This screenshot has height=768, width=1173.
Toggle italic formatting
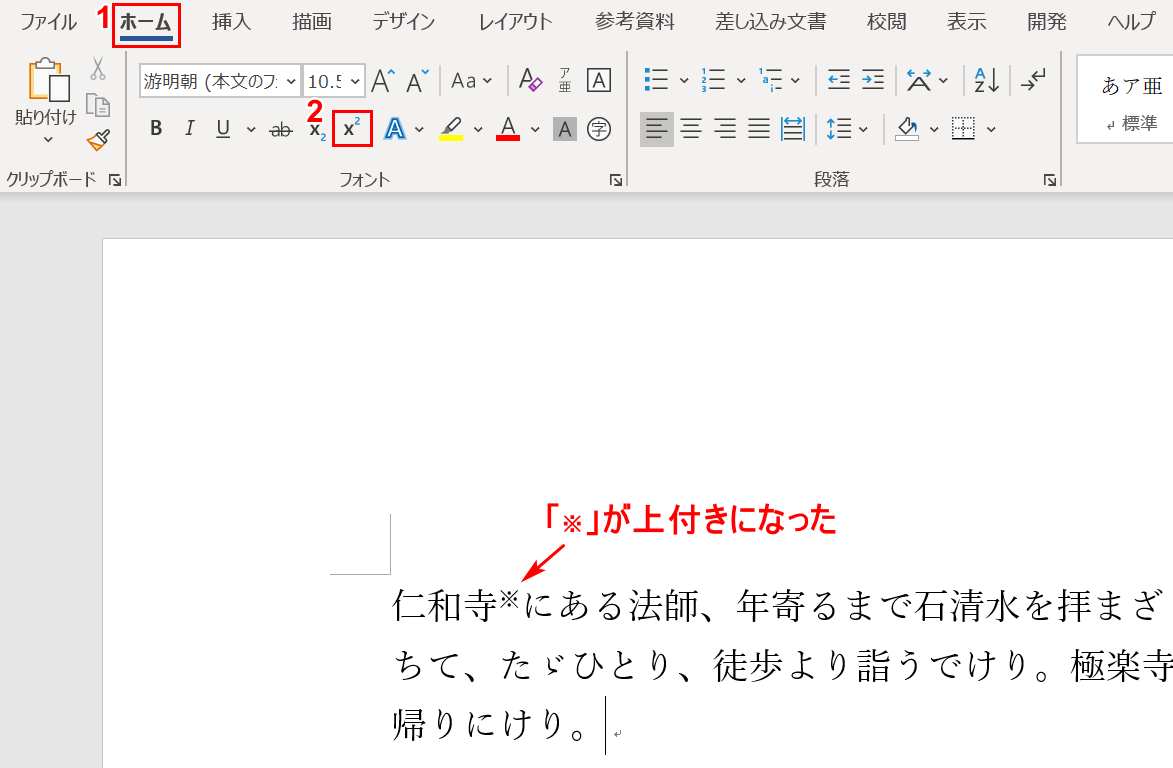click(188, 129)
